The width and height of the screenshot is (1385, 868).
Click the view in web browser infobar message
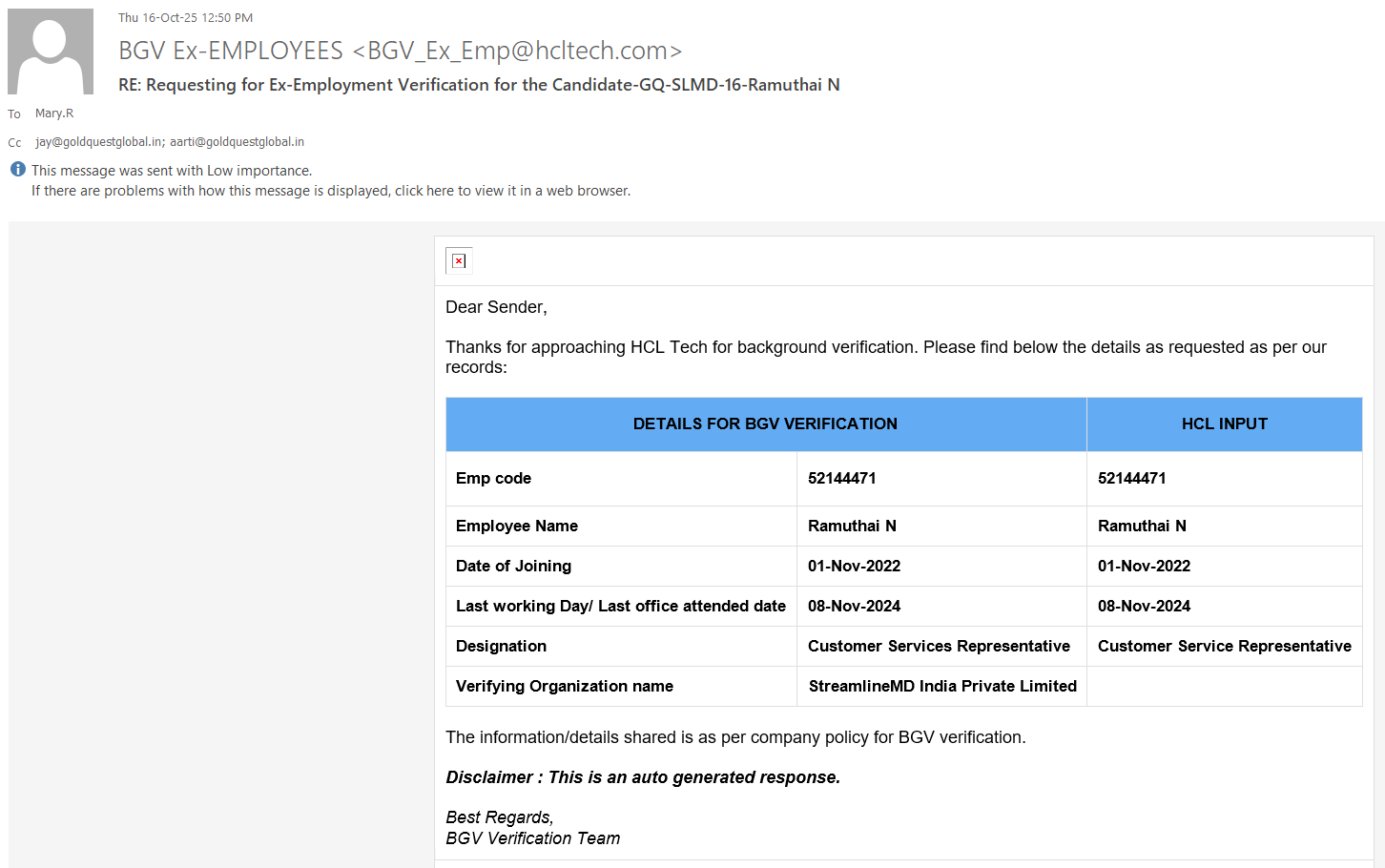click(x=331, y=191)
